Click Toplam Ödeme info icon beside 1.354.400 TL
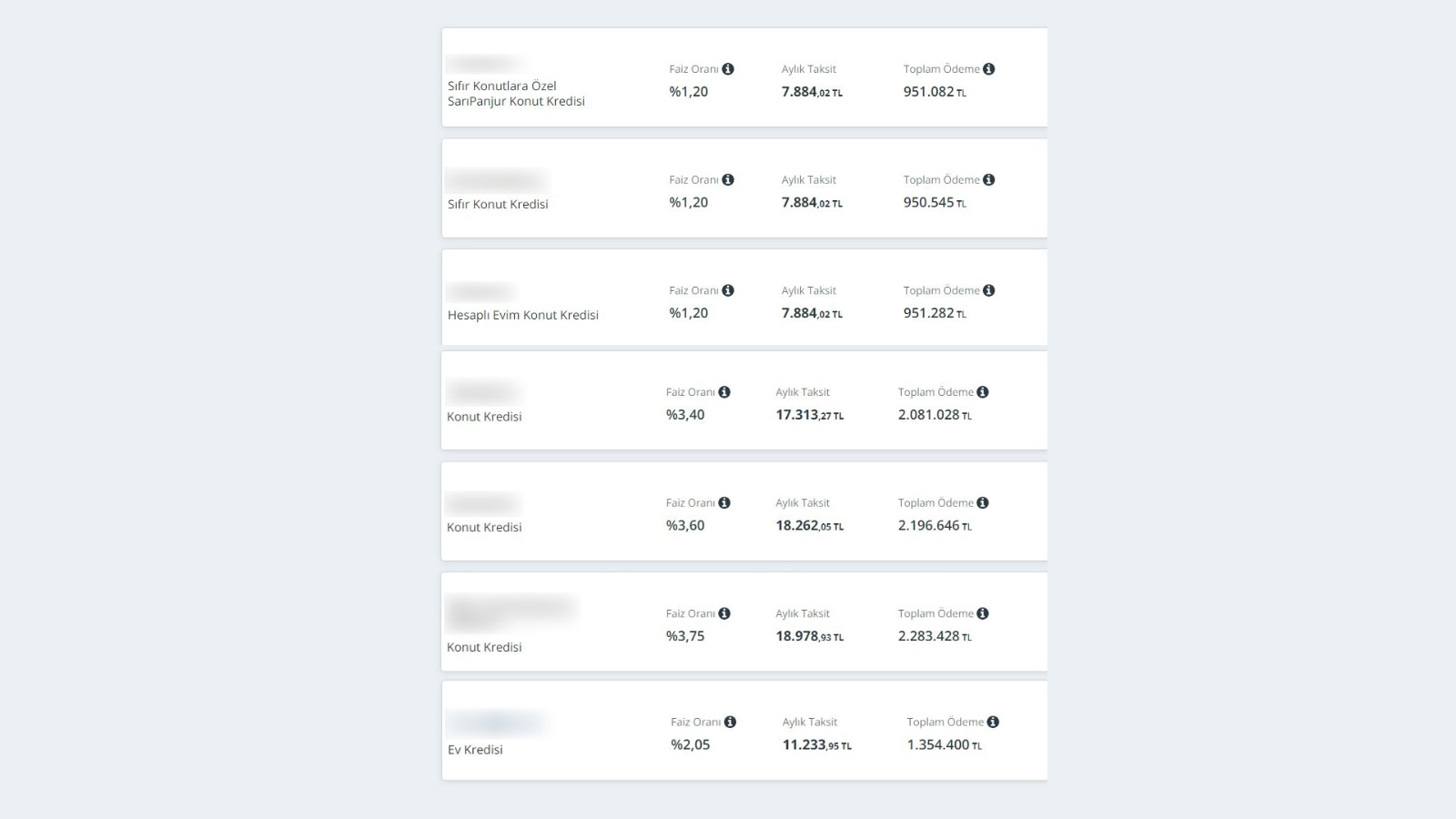 point(993,723)
